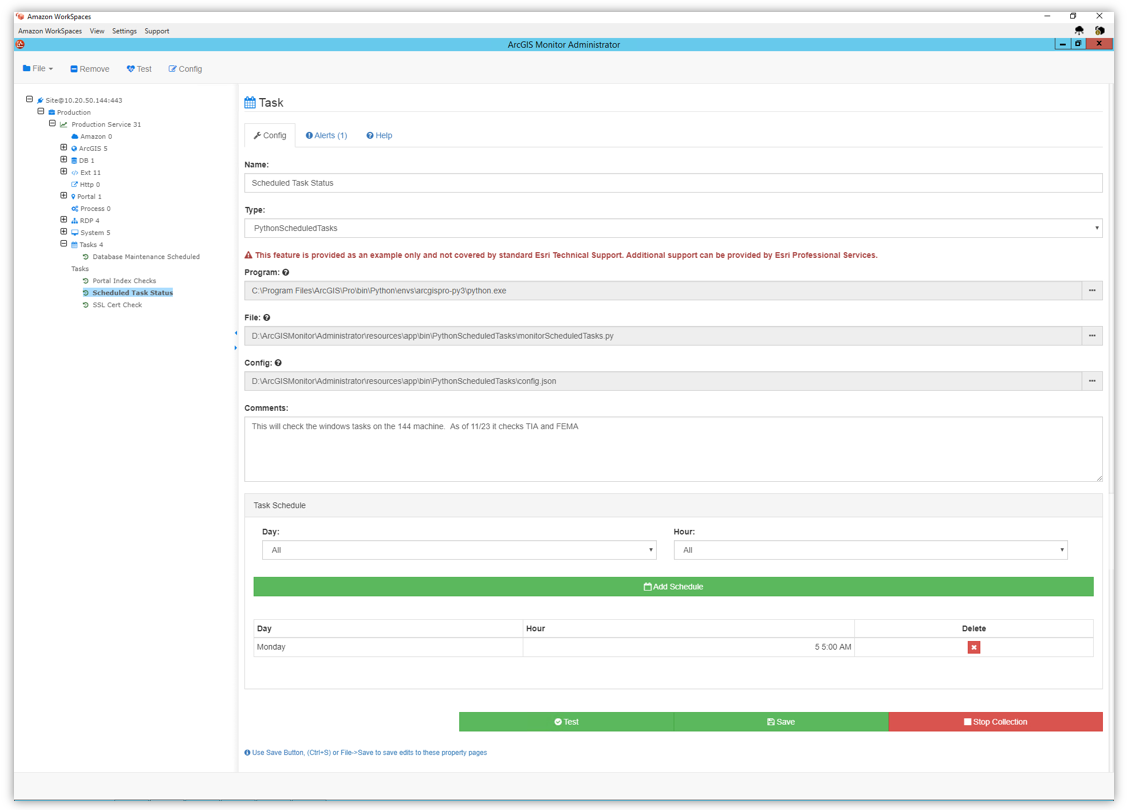This screenshot has width=1127, height=810.
Task: Open the Help tab
Action: [x=379, y=135]
